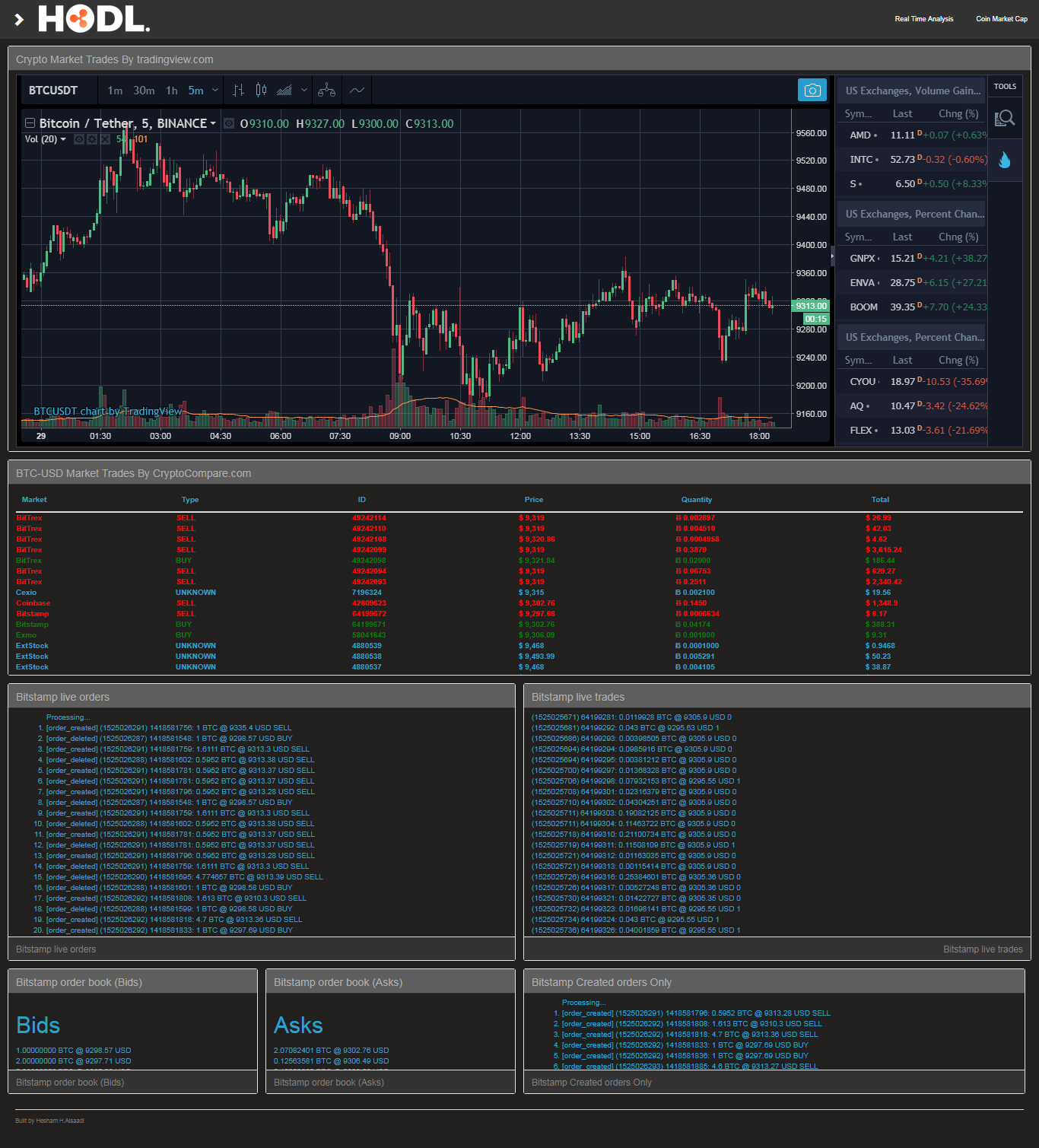Select the CYOU row in percent losers
The image size is (1039, 1148).
click(913, 381)
